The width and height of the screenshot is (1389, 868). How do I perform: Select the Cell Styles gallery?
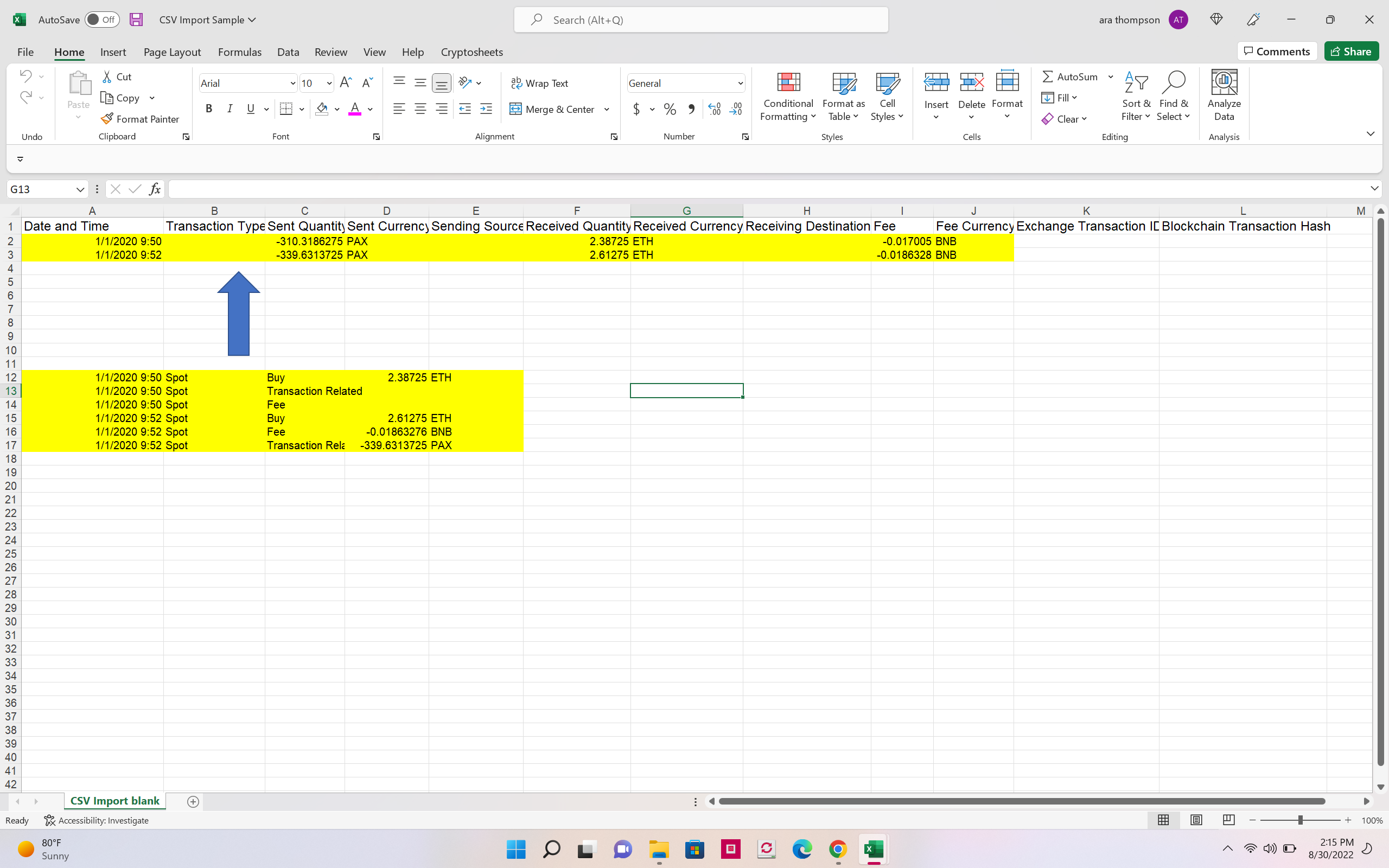(x=886, y=97)
